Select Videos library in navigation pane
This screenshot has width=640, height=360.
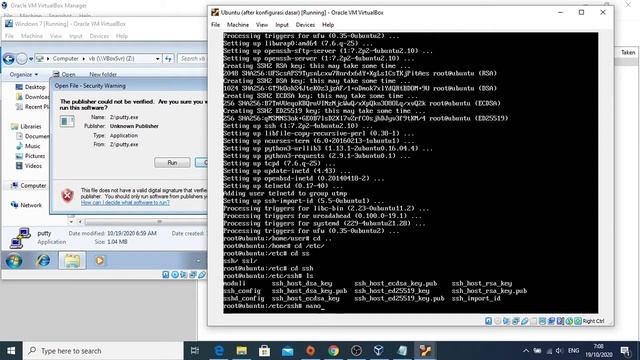pyautogui.click(x=29, y=166)
